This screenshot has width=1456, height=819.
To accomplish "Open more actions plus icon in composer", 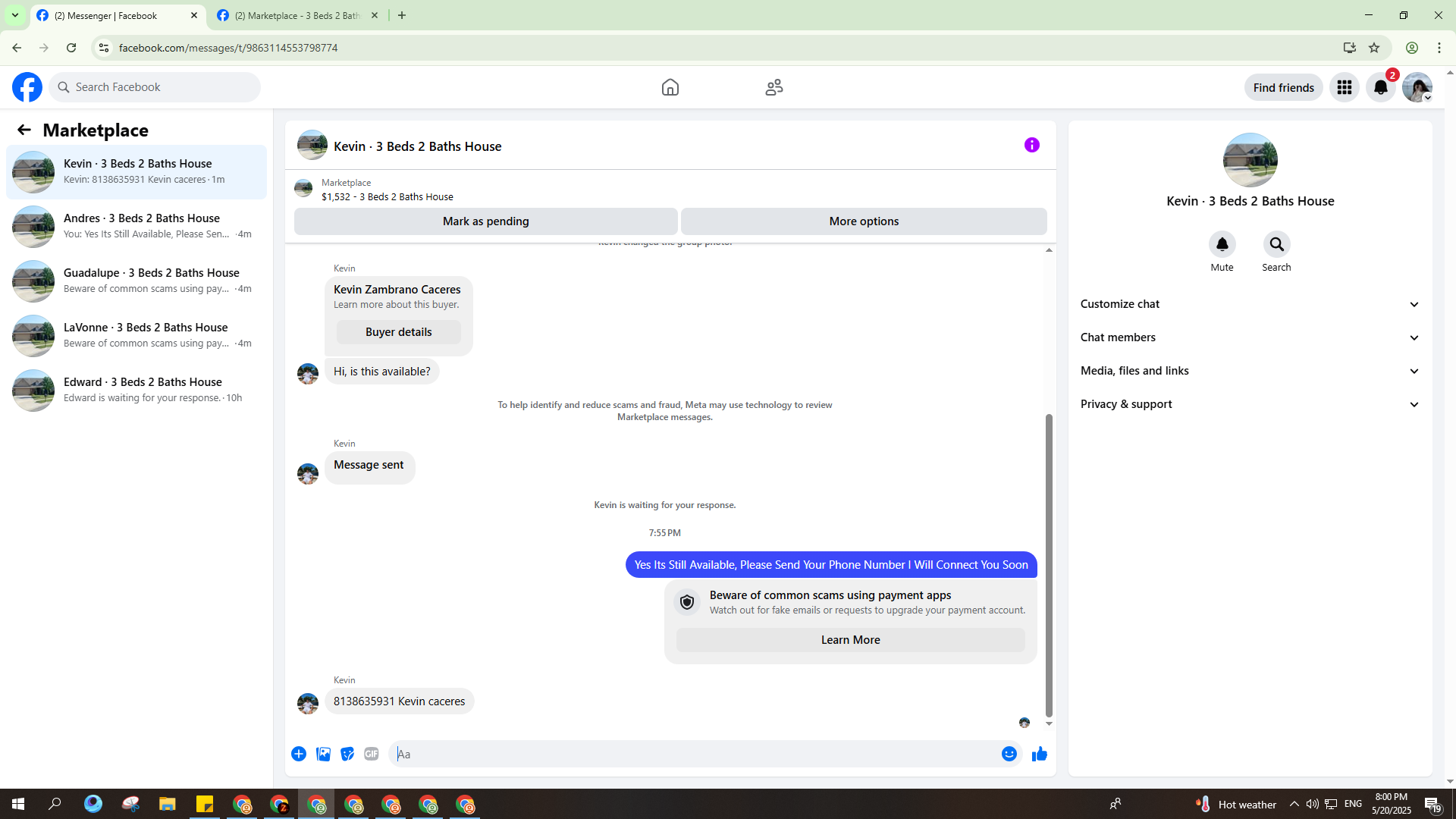I will point(299,754).
